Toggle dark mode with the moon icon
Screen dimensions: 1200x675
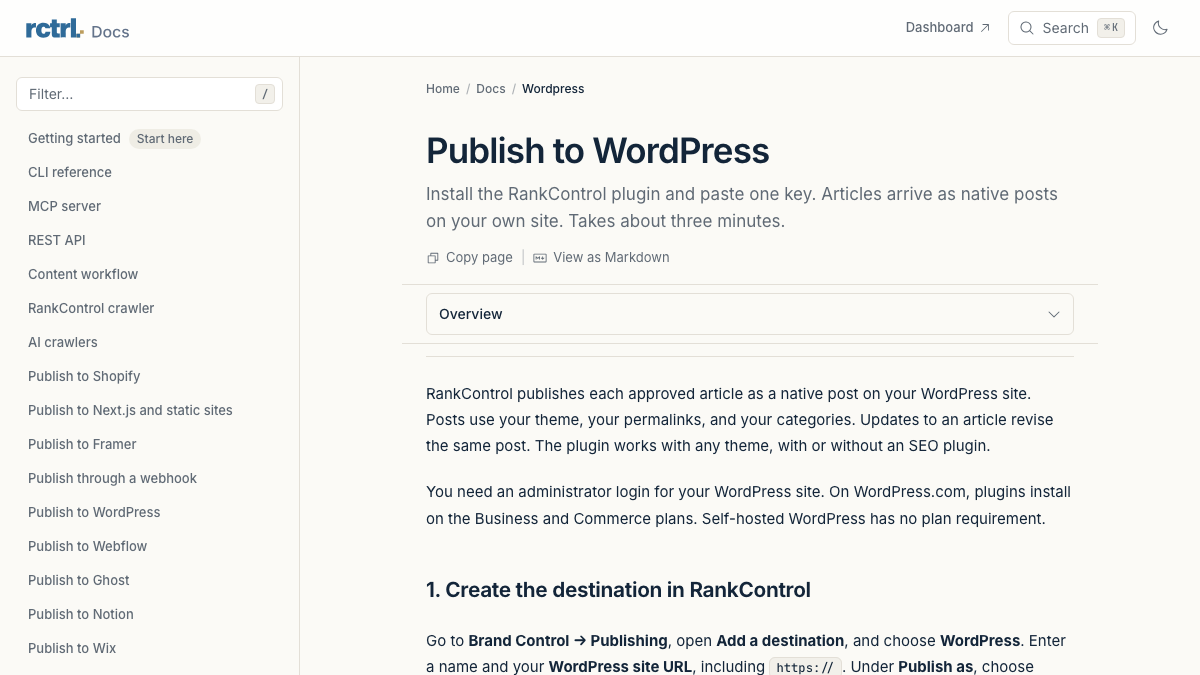click(x=1160, y=28)
